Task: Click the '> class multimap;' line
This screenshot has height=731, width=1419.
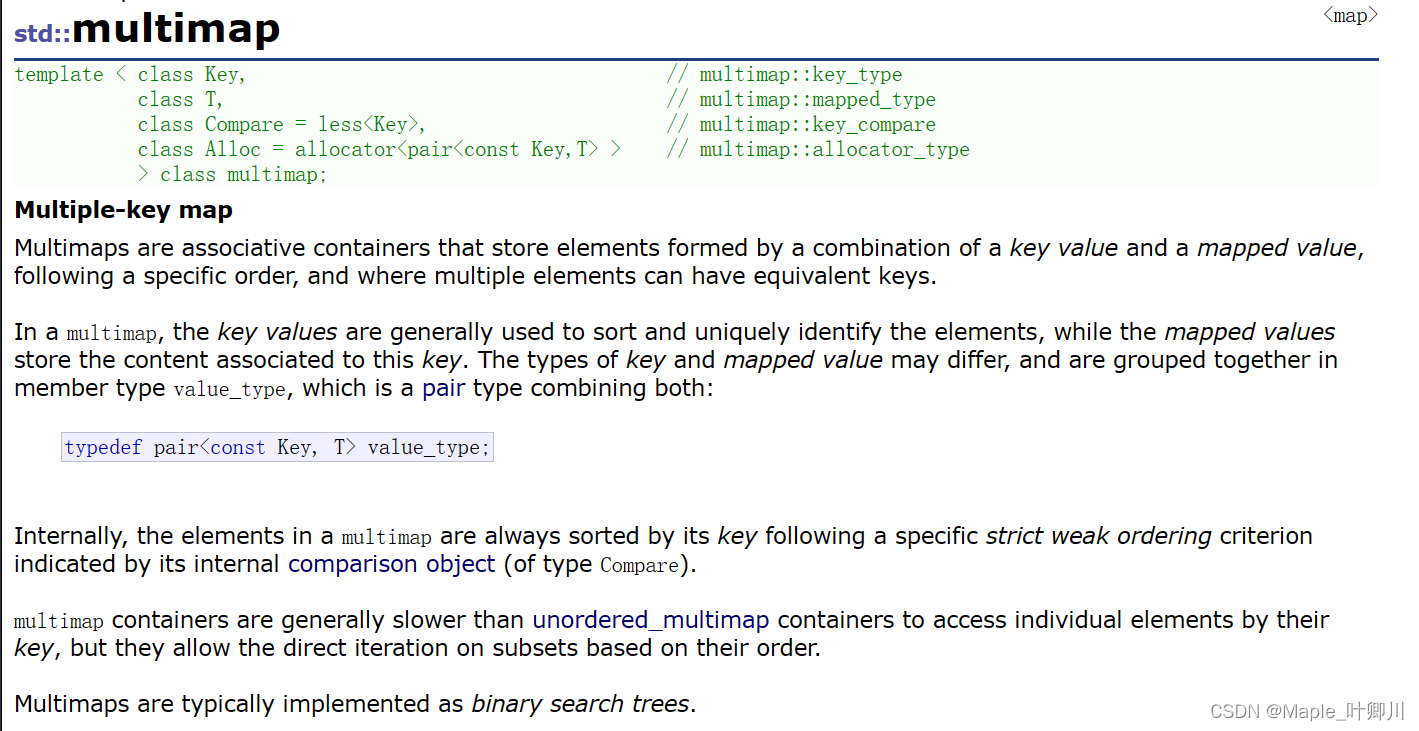Action: 232,174
